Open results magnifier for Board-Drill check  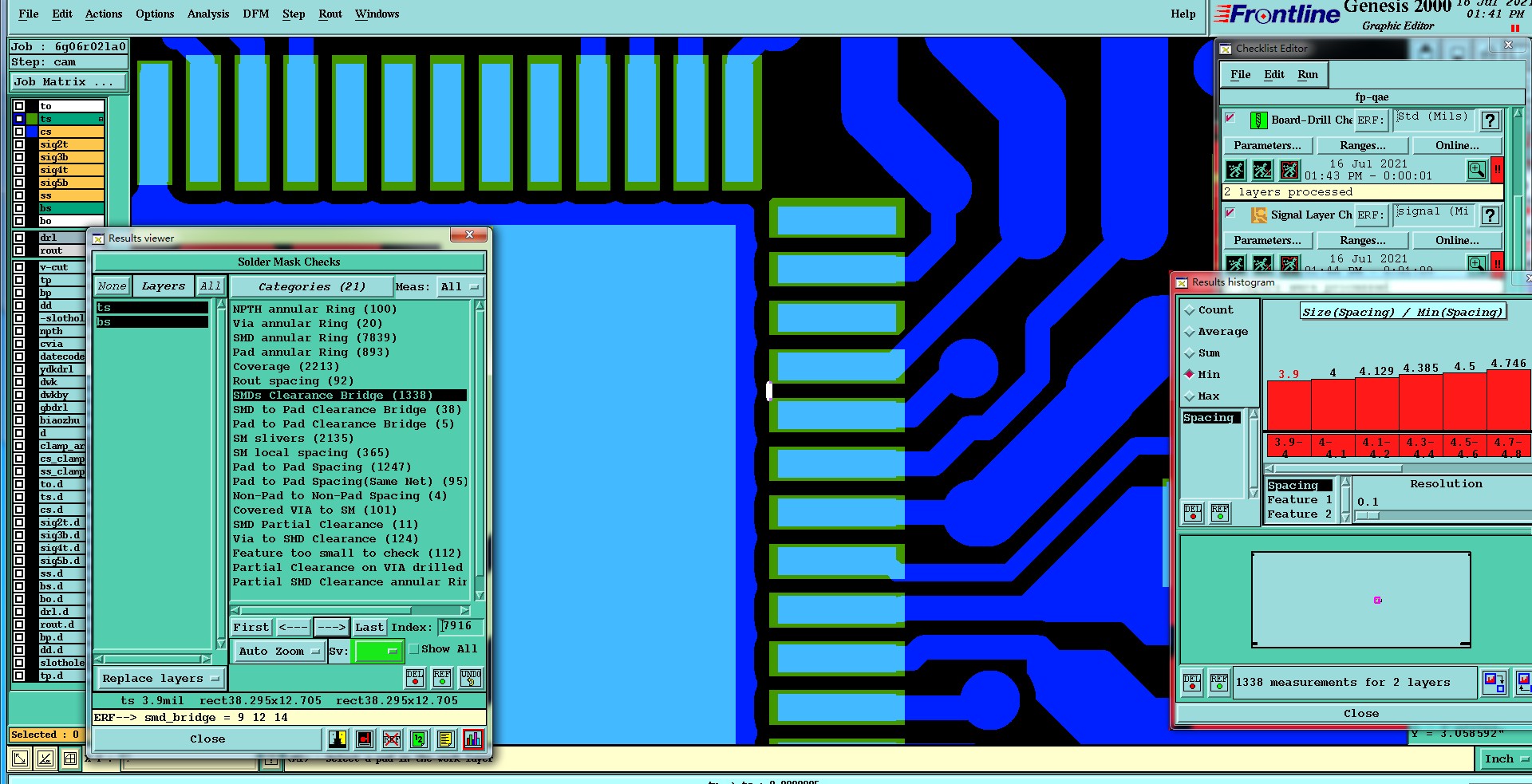pos(1477,170)
